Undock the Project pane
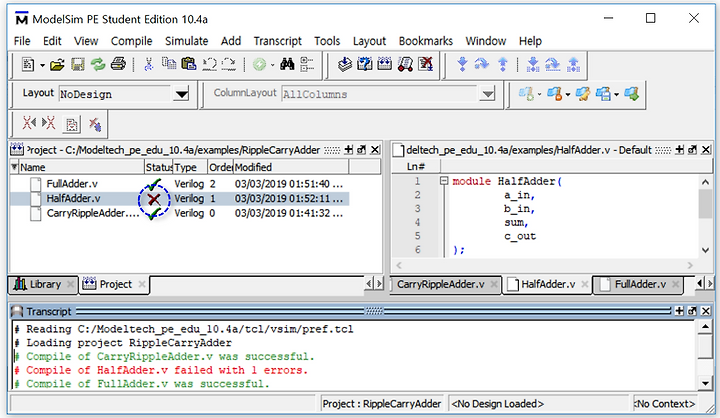Screen dimensions: 720x418 tap(362, 150)
